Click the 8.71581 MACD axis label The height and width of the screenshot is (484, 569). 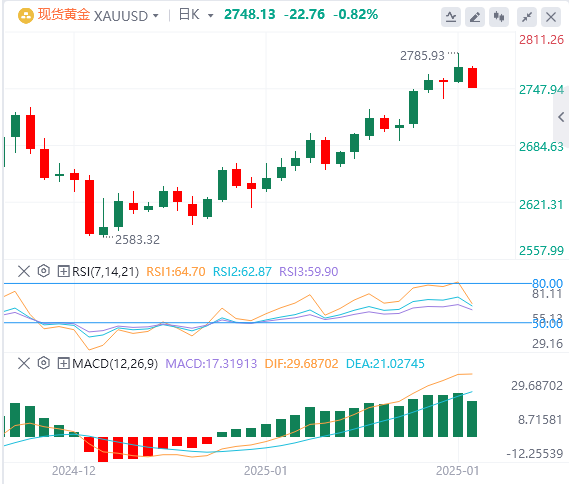(x=540, y=420)
